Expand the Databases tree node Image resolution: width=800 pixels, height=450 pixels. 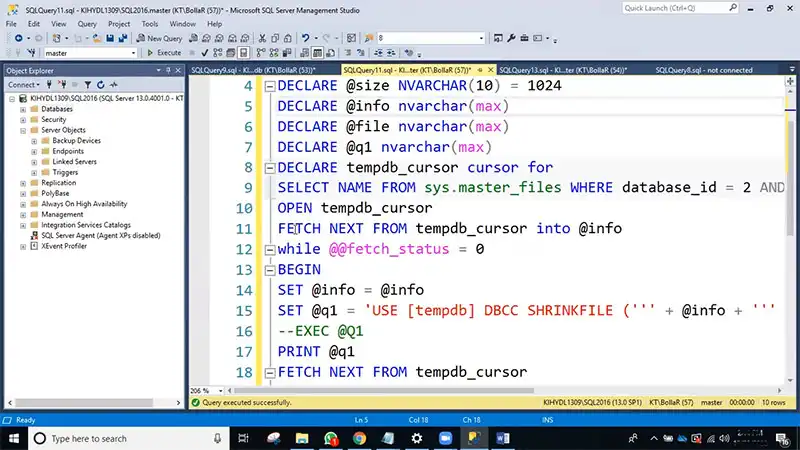pos(23,109)
